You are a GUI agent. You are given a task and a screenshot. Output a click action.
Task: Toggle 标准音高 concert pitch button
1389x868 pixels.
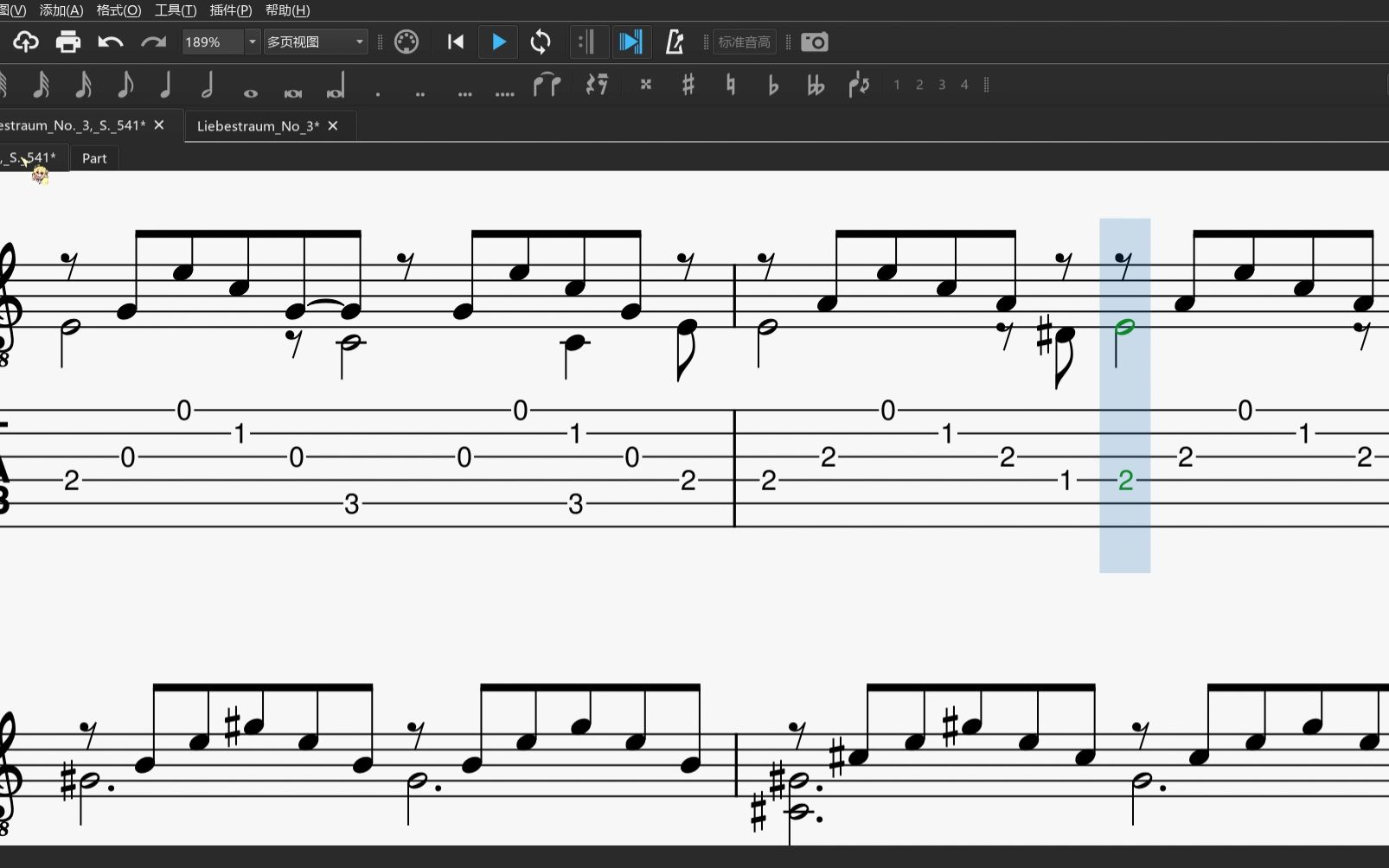coord(744,41)
